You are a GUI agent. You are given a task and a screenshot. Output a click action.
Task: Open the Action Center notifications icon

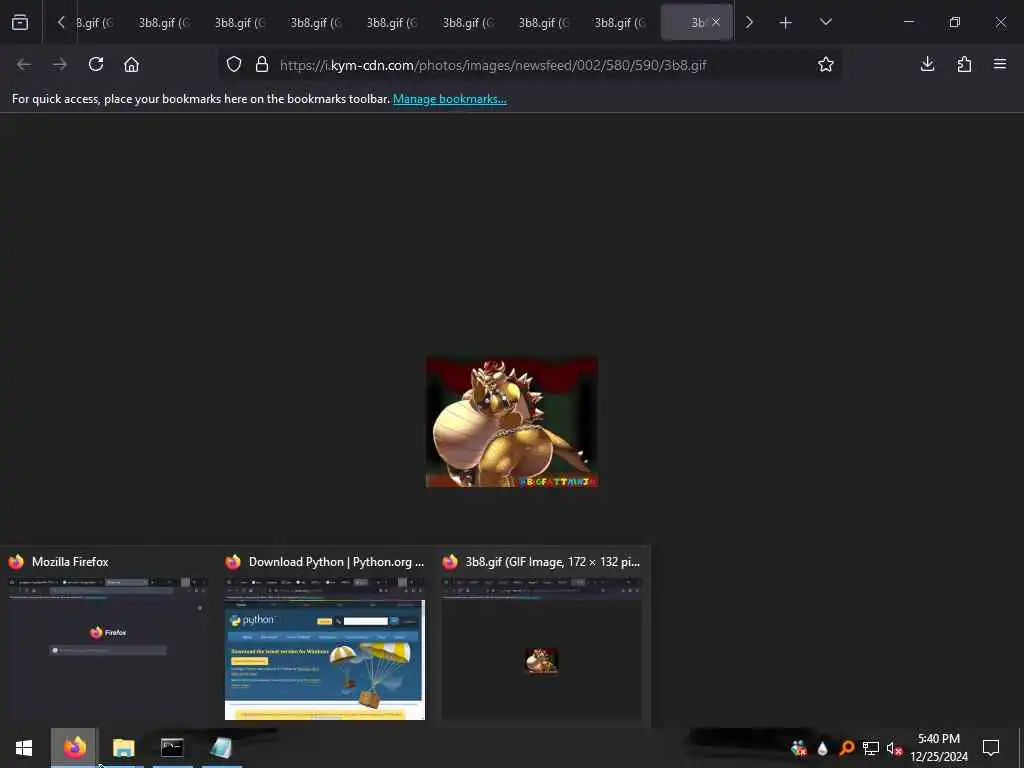click(x=991, y=748)
